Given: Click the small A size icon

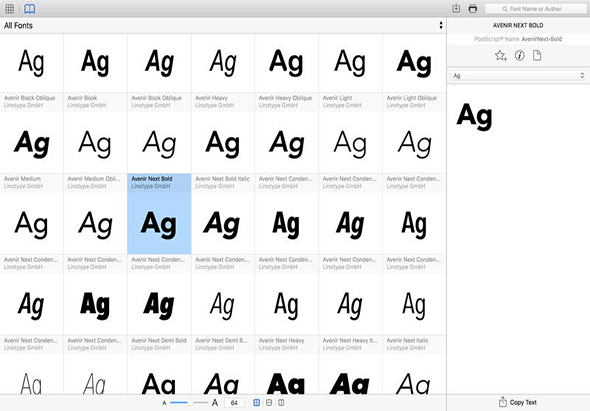Looking at the screenshot, I should click(x=164, y=403).
